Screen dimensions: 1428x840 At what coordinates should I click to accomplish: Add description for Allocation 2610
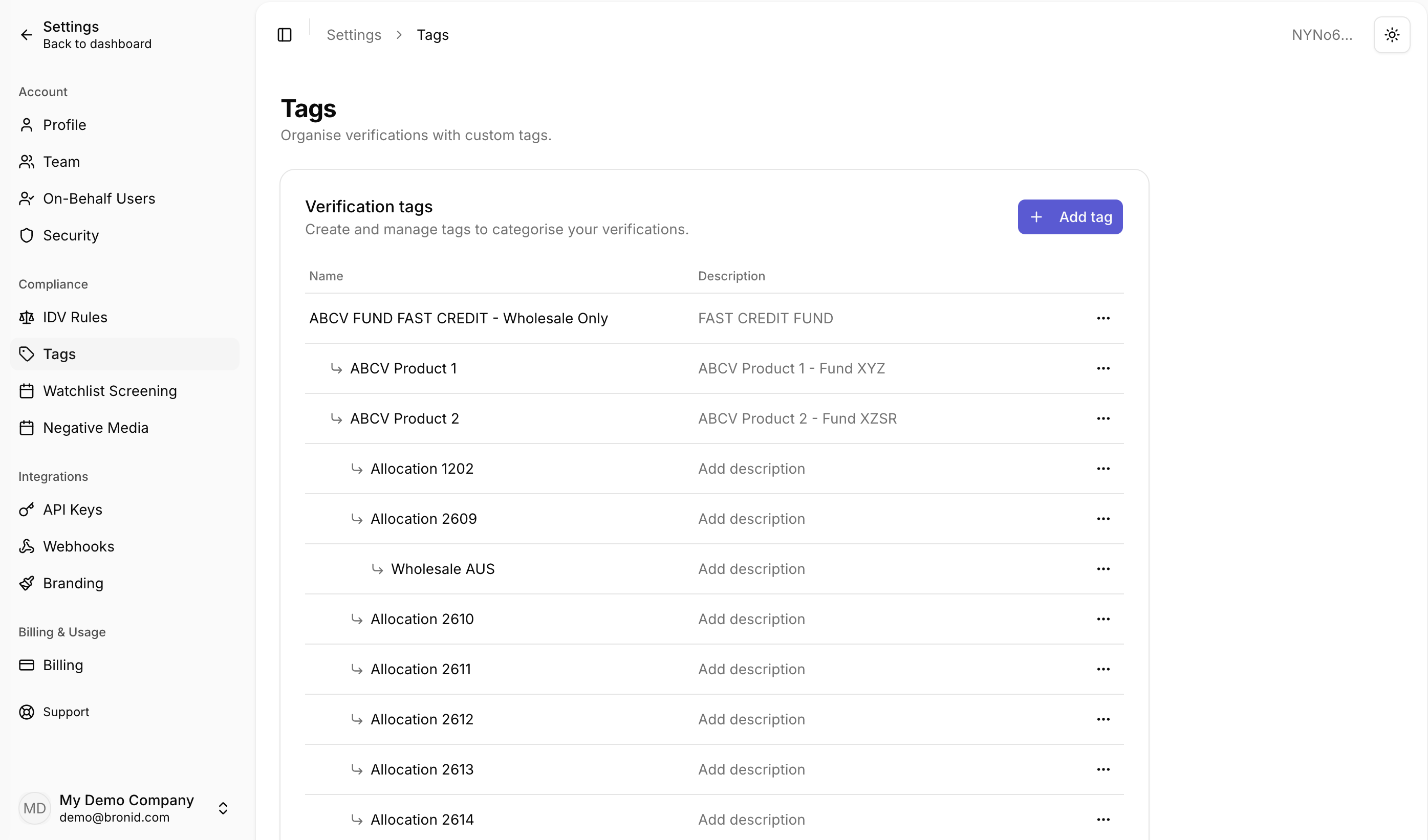point(751,619)
